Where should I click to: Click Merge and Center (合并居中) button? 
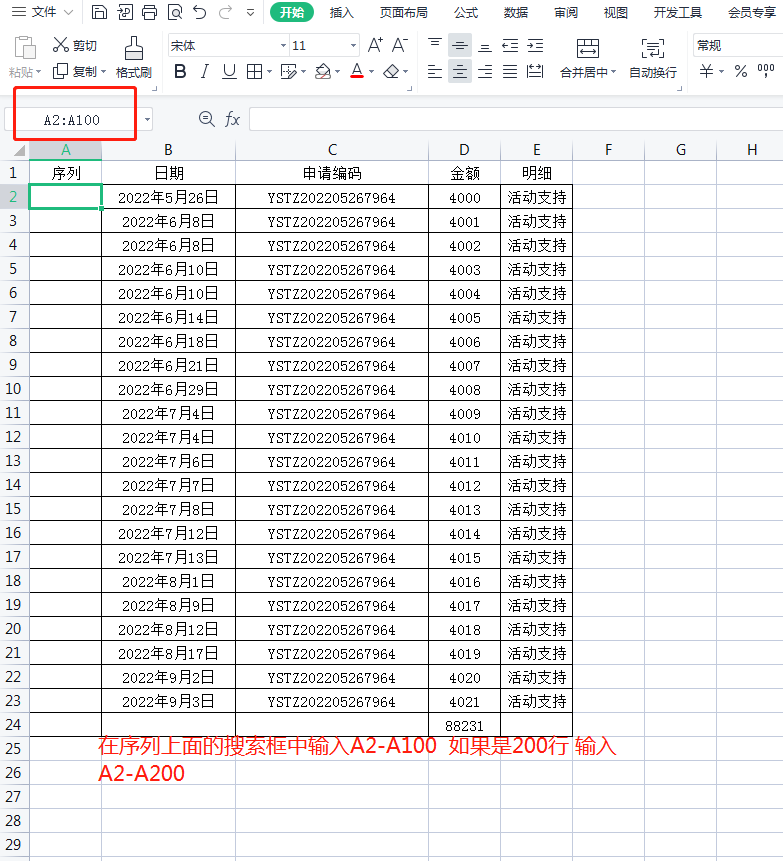click(x=588, y=58)
